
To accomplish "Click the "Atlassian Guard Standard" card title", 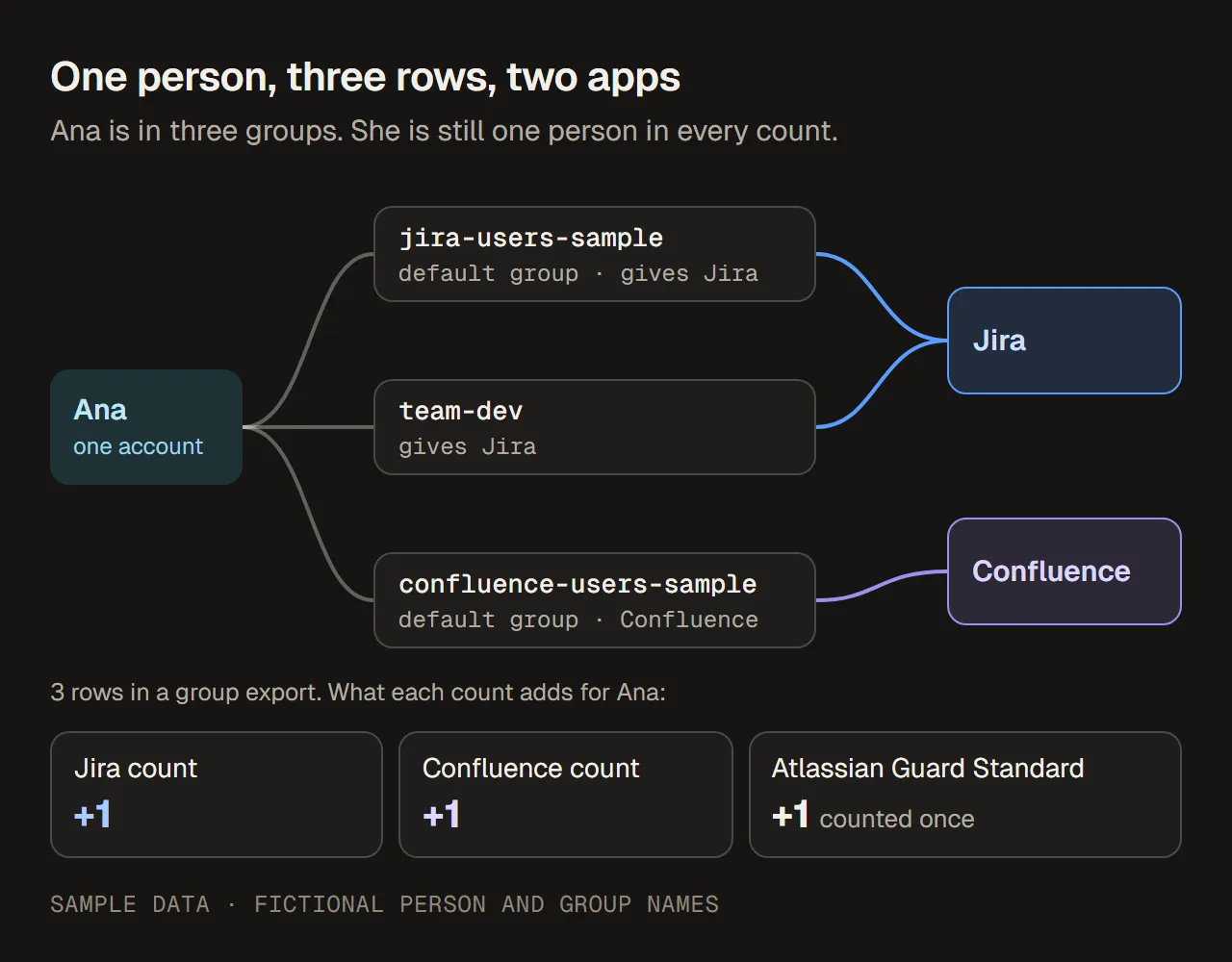I will (928, 769).
